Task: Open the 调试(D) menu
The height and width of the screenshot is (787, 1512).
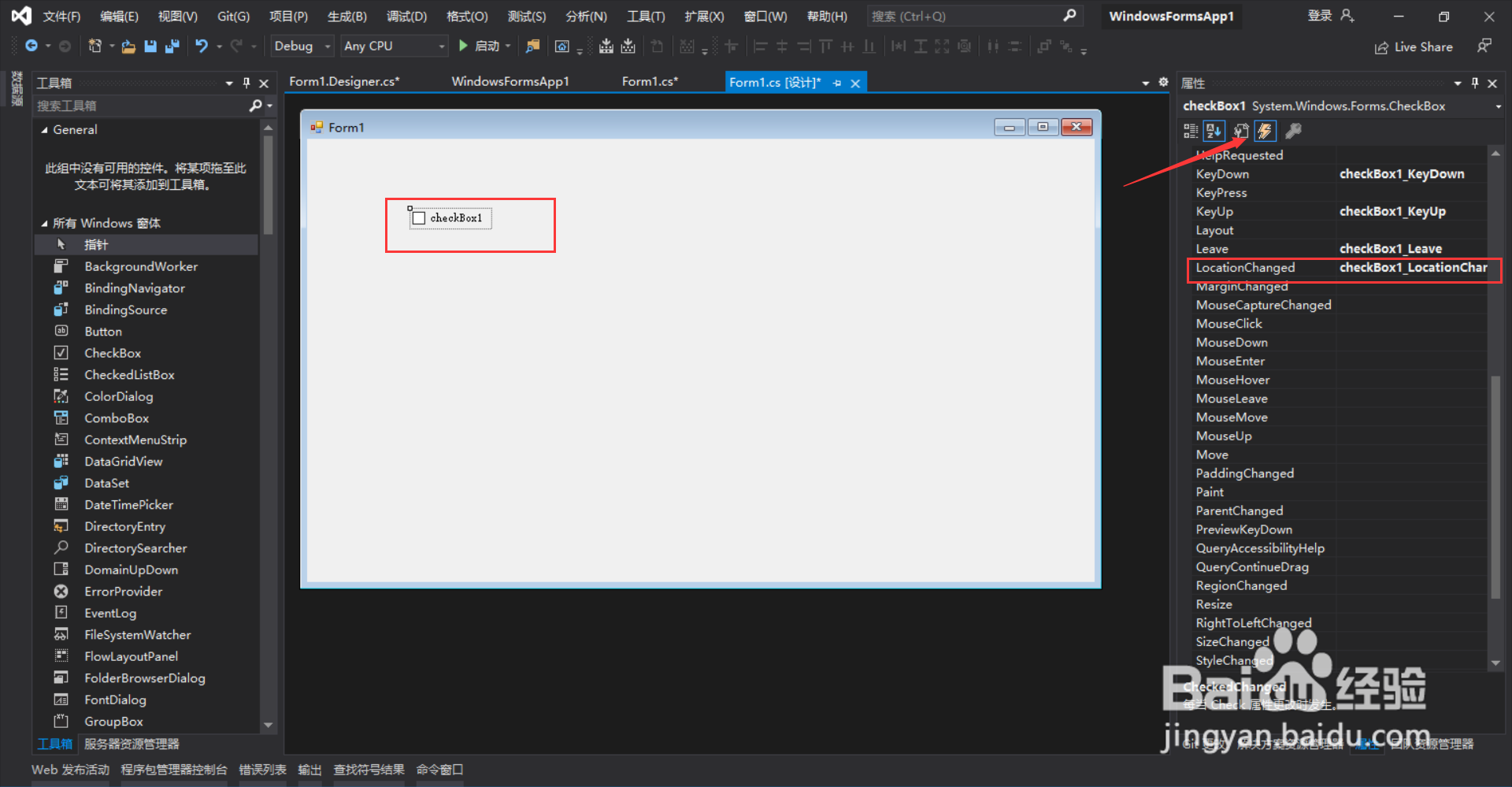Action: [x=406, y=16]
